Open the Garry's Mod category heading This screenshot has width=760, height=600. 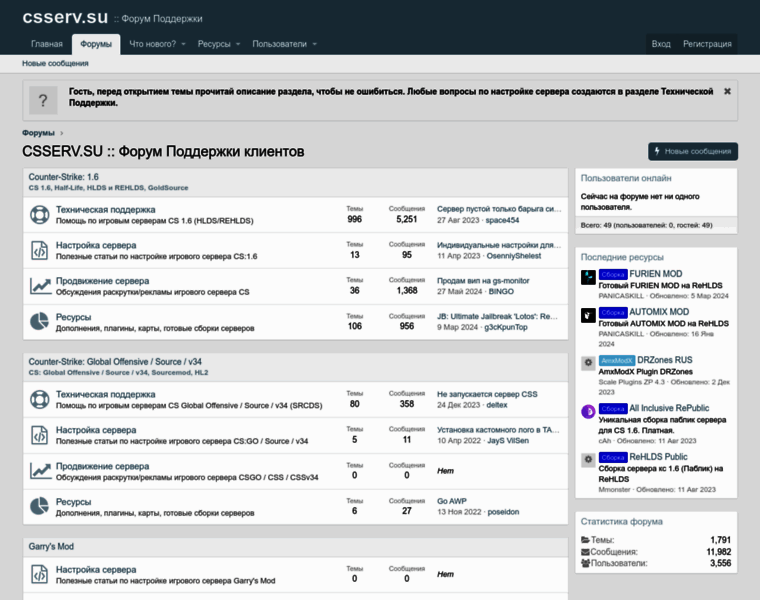[51, 546]
